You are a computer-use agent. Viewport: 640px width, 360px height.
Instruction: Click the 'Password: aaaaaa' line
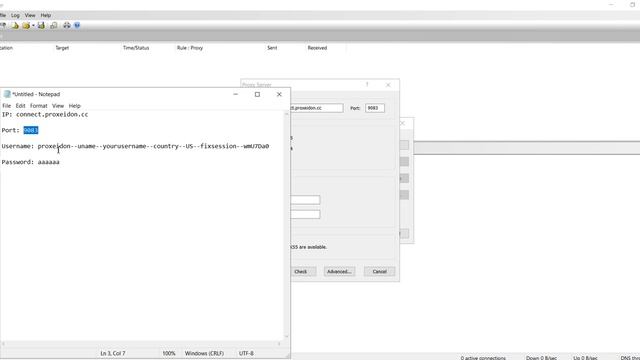coord(31,162)
